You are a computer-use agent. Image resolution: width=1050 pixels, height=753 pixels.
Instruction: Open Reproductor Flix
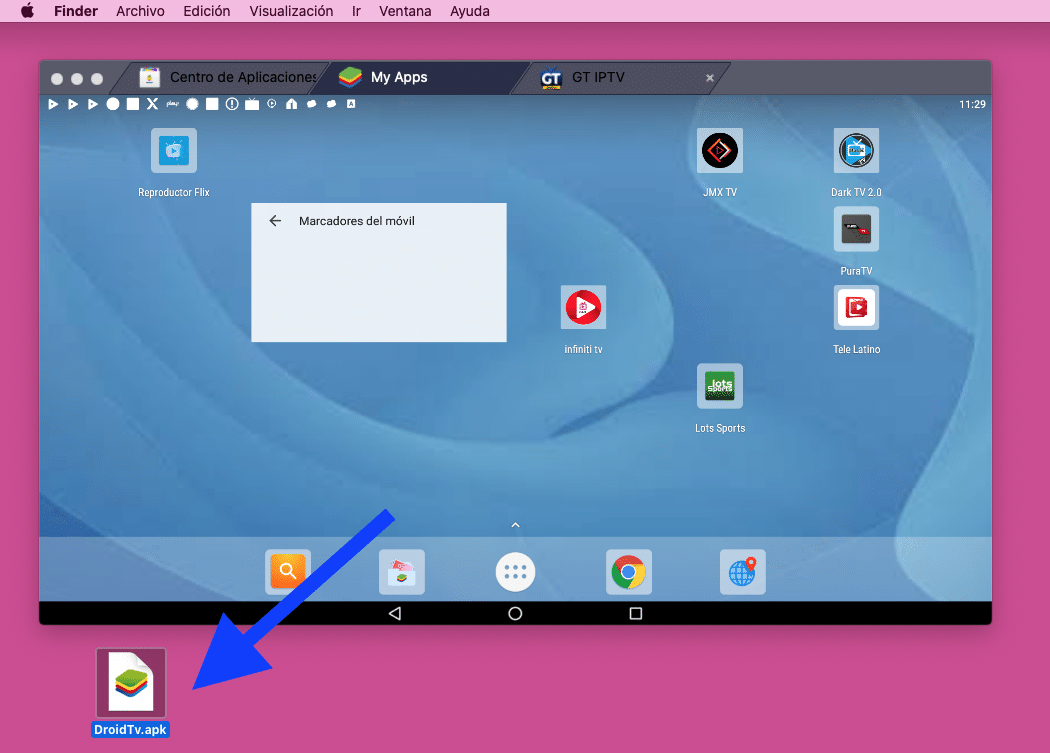tap(173, 150)
